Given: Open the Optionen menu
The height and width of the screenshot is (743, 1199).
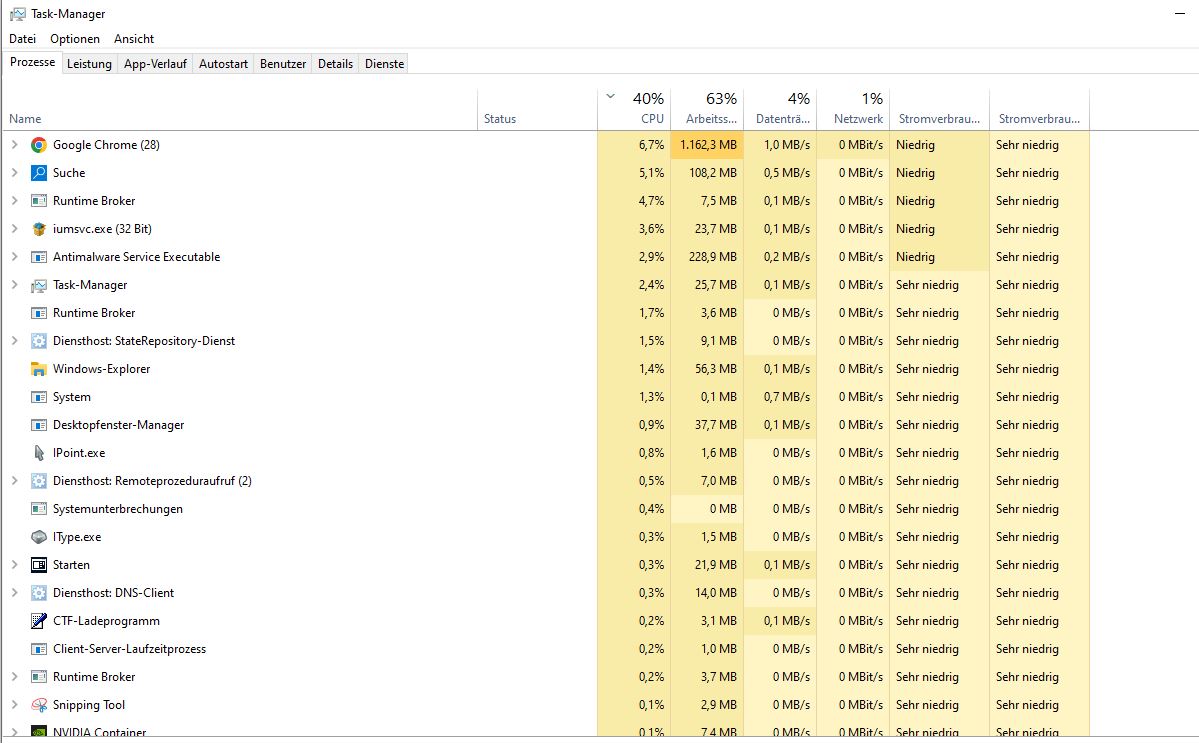Looking at the screenshot, I should coord(75,39).
